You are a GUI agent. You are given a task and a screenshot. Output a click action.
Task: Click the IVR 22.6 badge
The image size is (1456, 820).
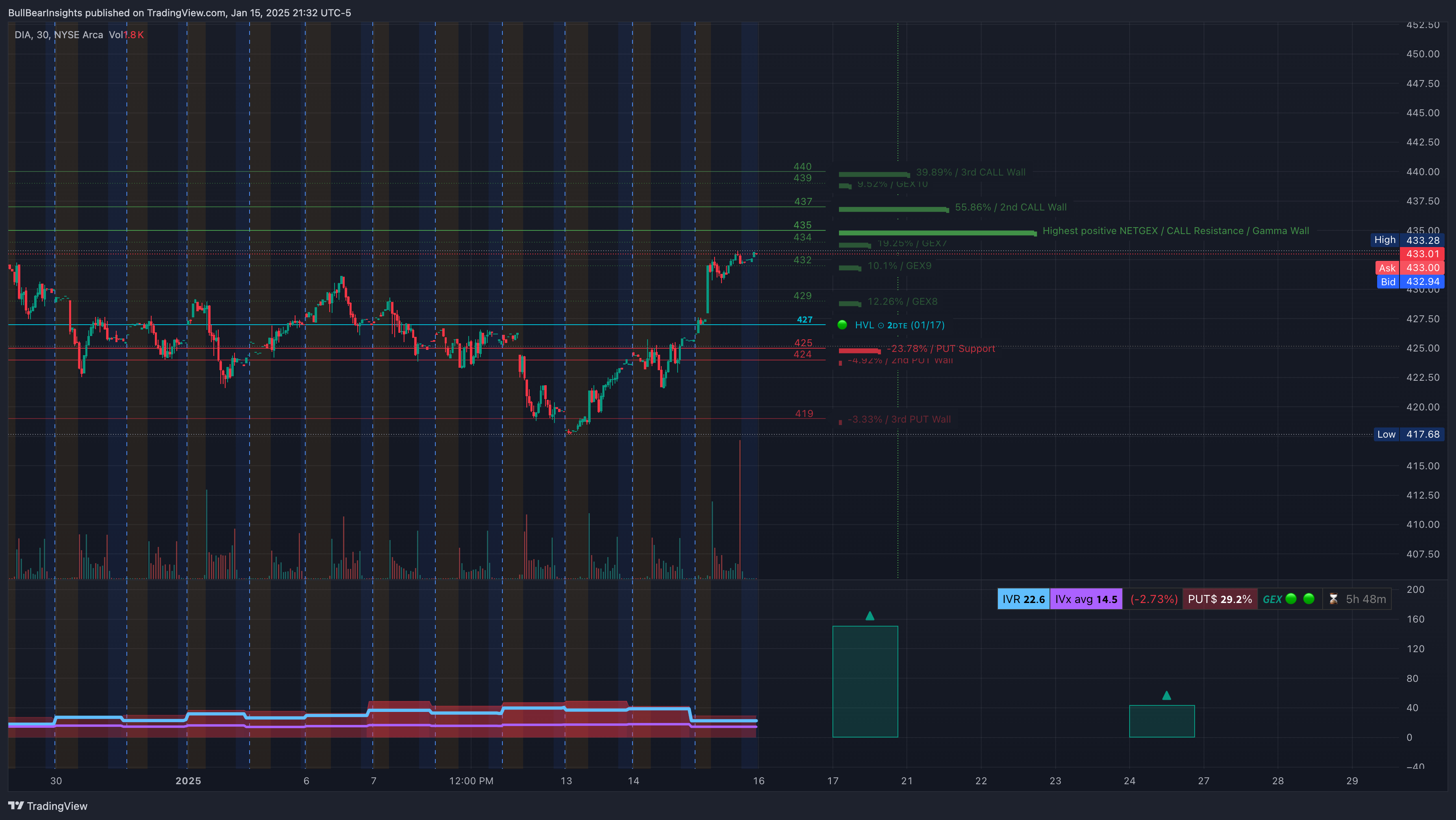click(1024, 599)
